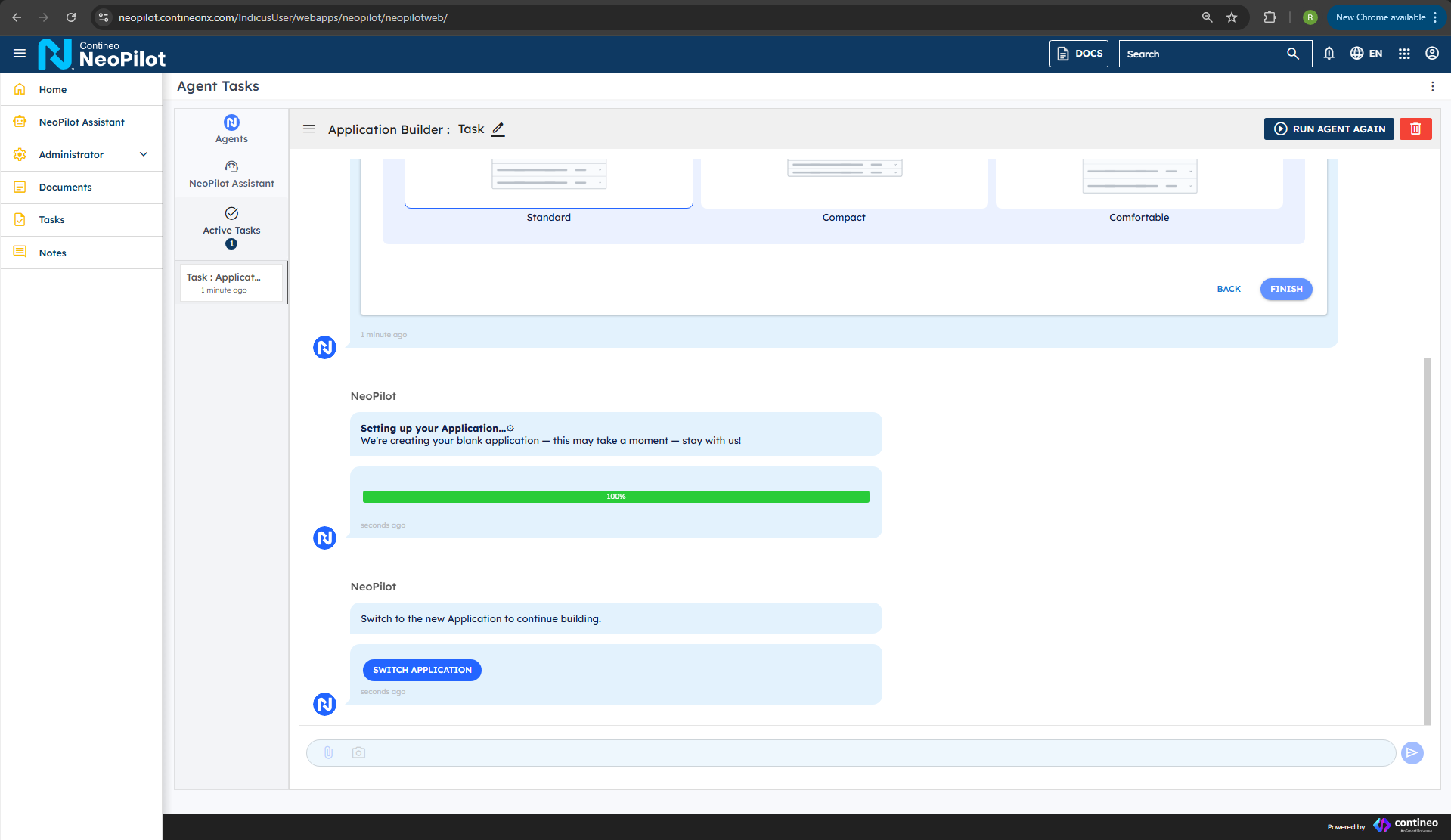The image size is (1451, 840).
Task: Click the Switch Application button
Action: pos(422,671)
